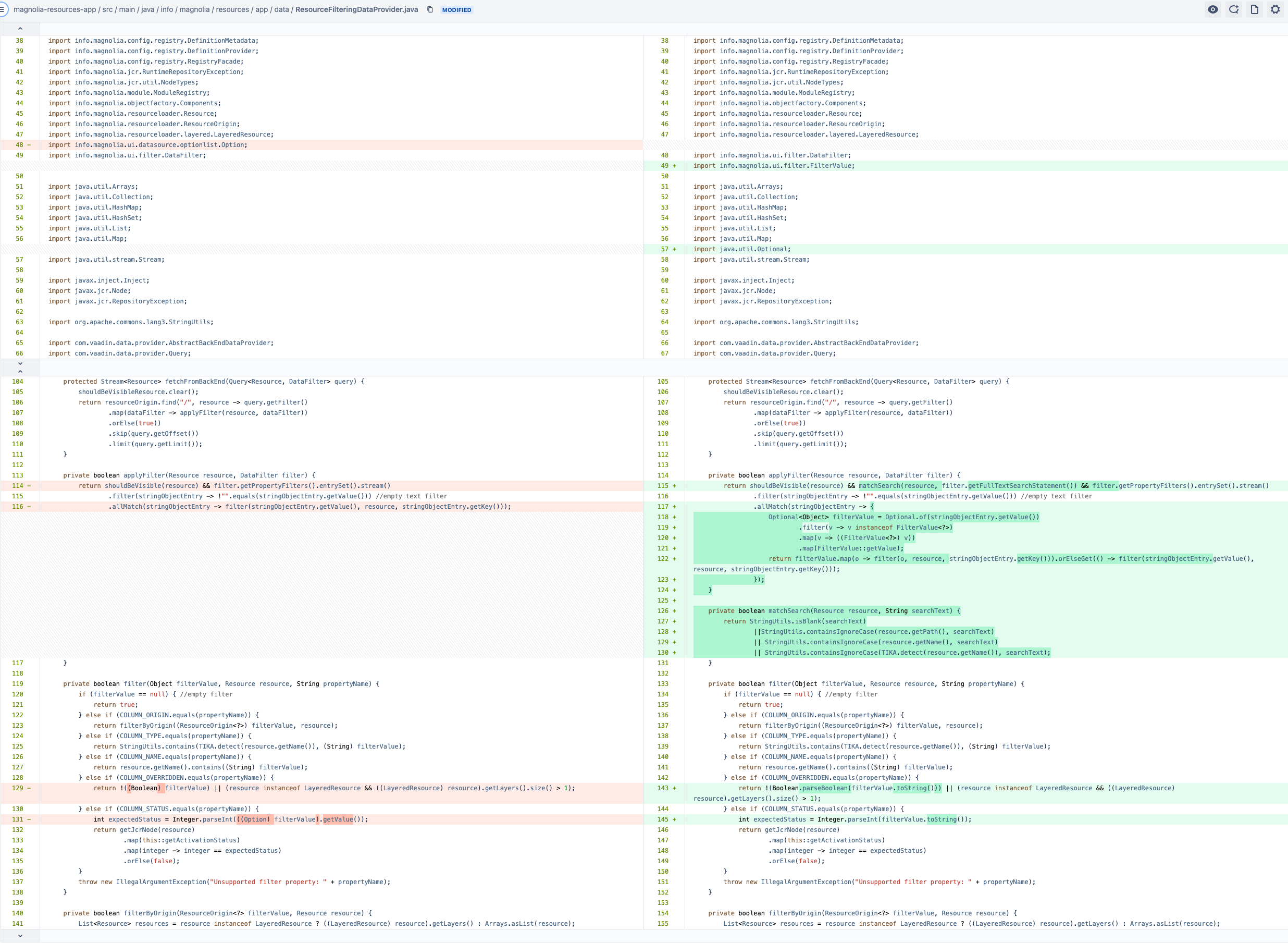Click added line number 118

click(662, 517)
